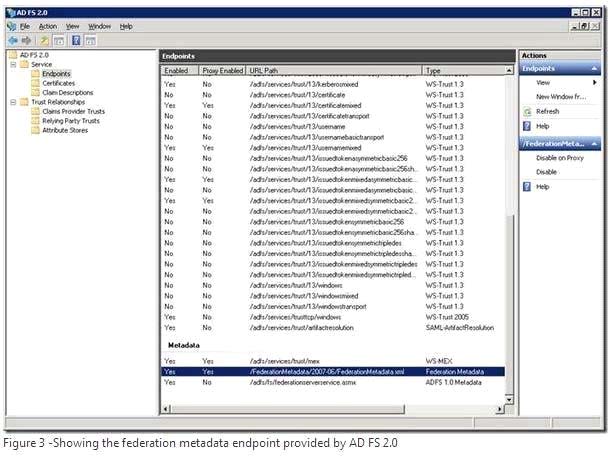Open the File menu

pos(25,27)
